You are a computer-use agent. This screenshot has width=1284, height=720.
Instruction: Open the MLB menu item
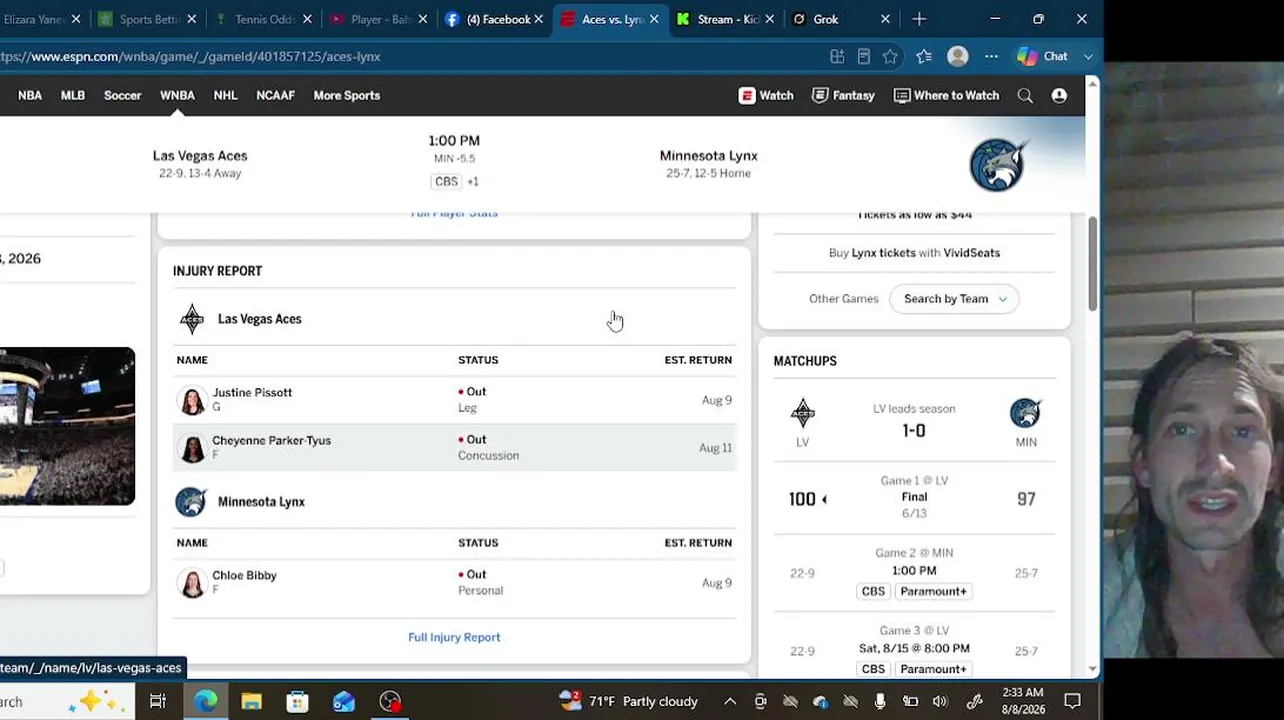pos(73,96)
